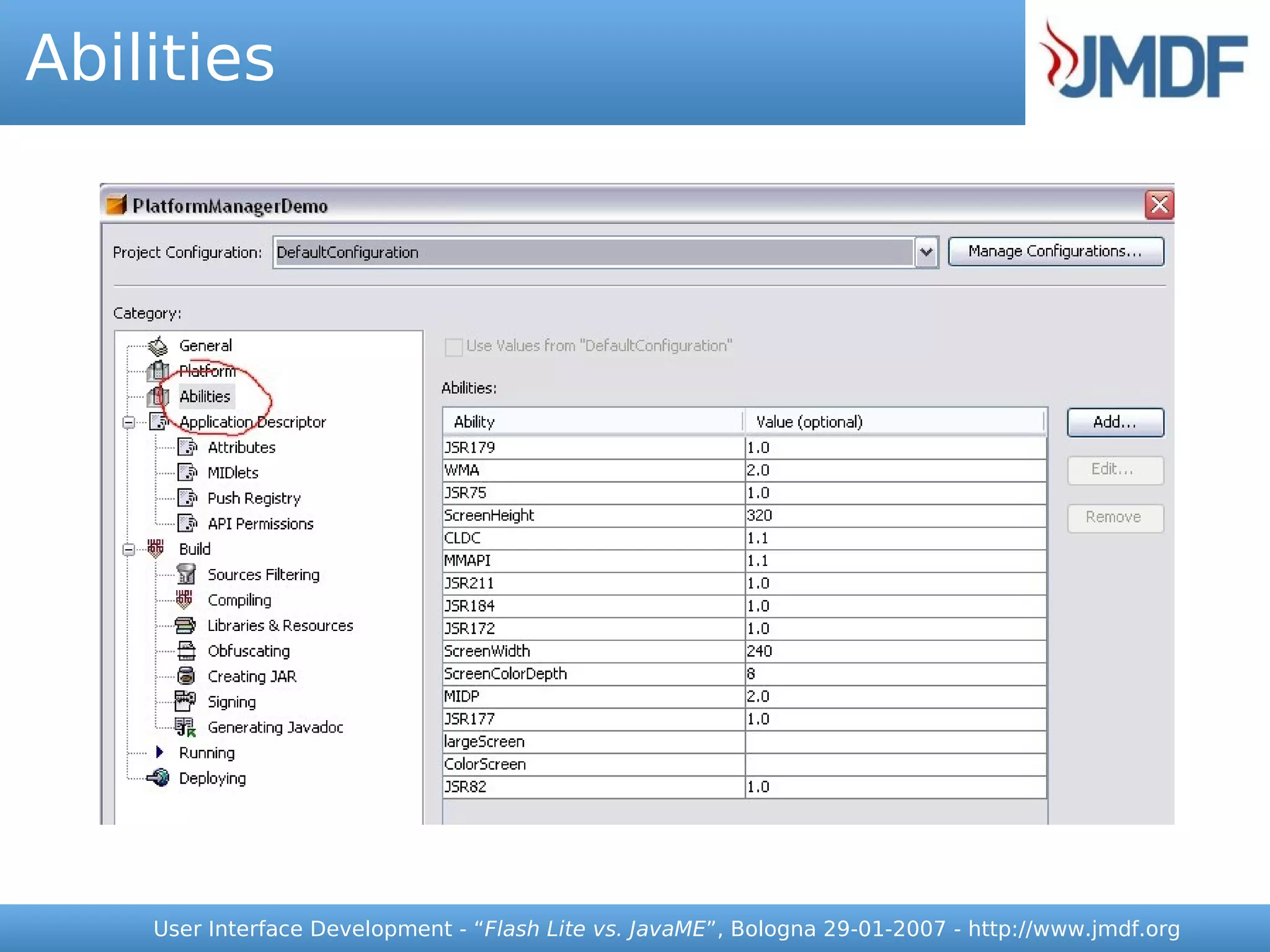Select the Obfuscating item

tap(249, 651)
